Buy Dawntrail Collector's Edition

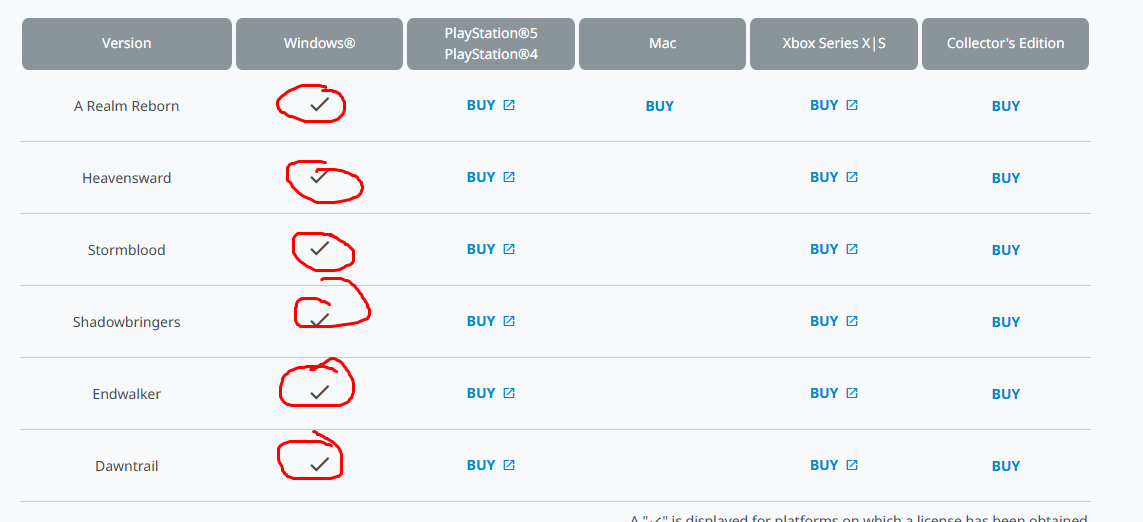(1006, 466)
